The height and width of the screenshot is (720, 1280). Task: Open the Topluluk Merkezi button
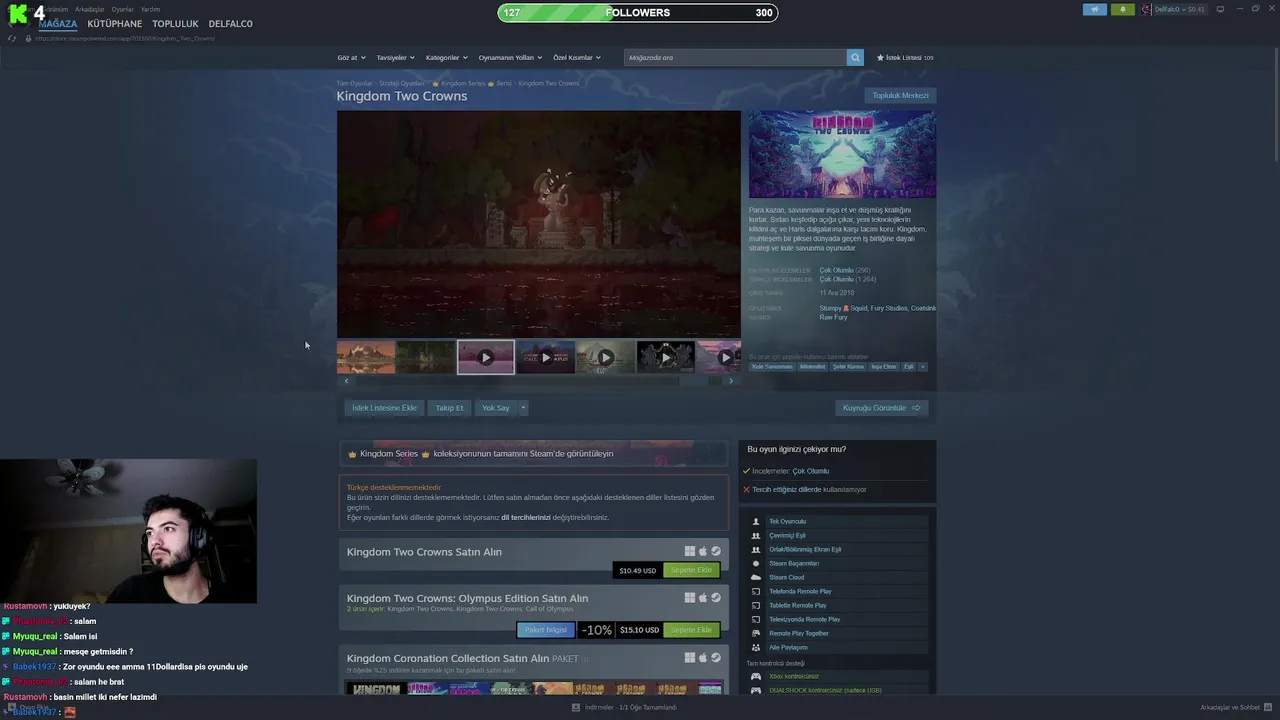coord(900,96)
